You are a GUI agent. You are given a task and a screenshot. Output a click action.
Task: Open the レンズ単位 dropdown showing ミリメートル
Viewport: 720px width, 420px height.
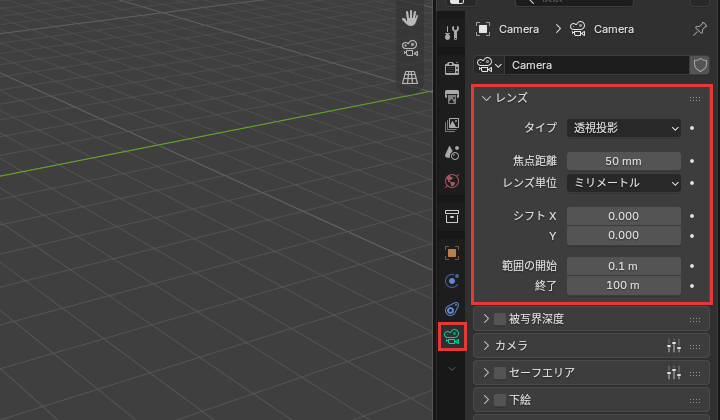(x=624, y=183)
